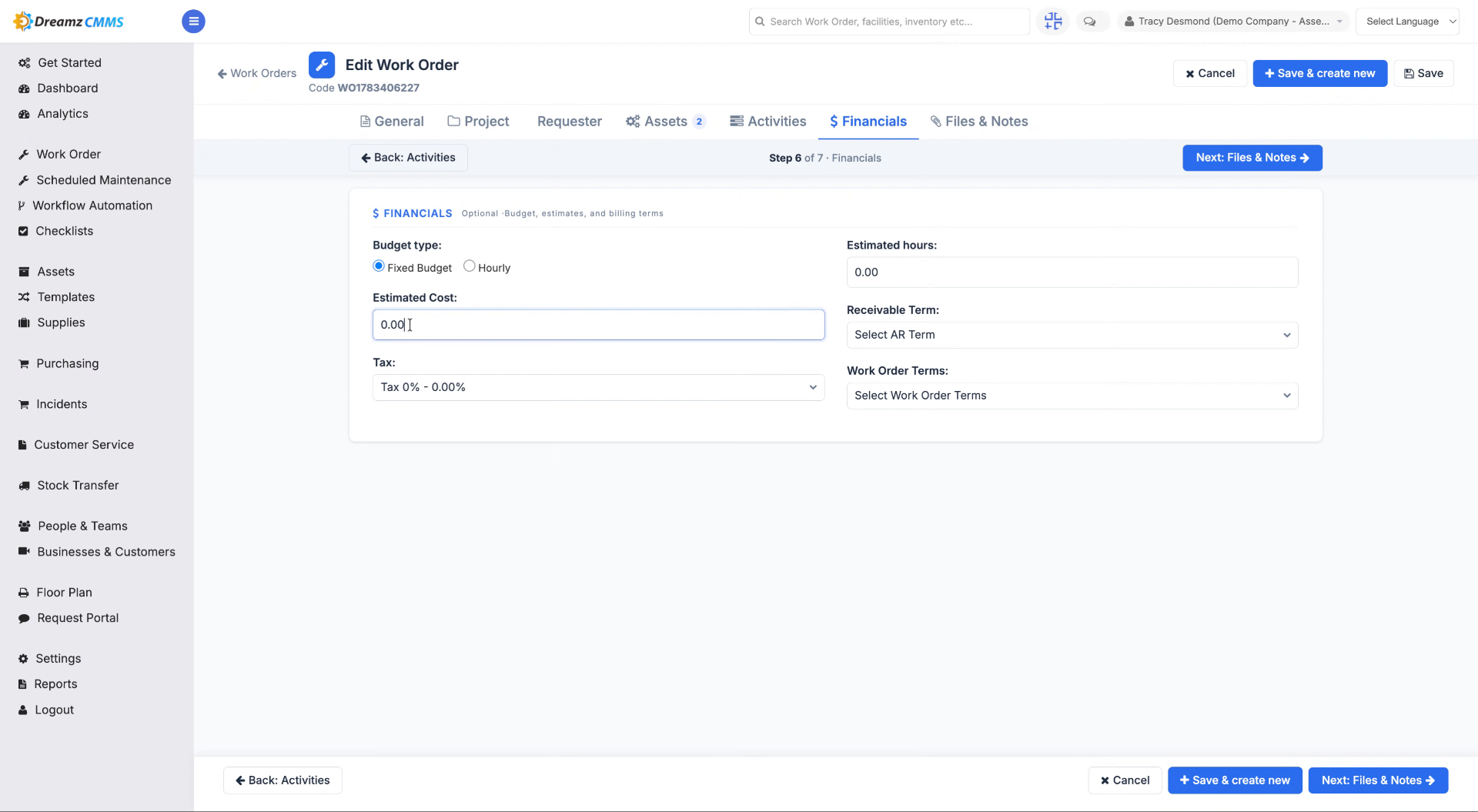Expand the Tax dropdown
This screenshot has height=812, width=1478.
[x=598, y=388]
